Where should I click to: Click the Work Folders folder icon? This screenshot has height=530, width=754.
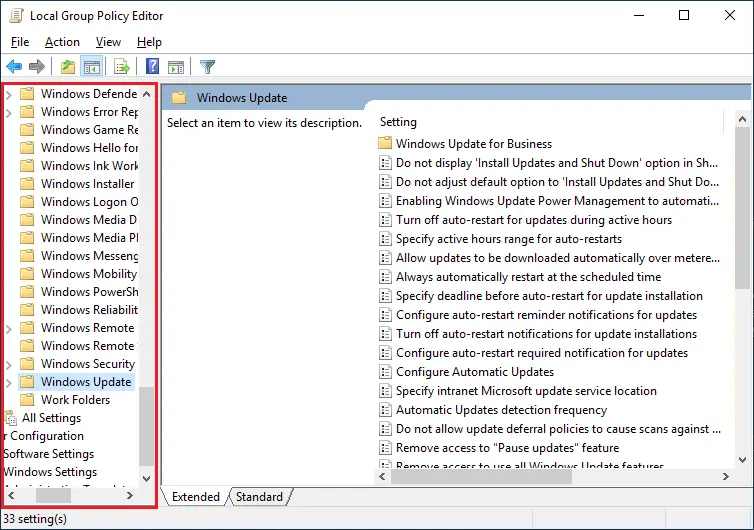(27, 400)
